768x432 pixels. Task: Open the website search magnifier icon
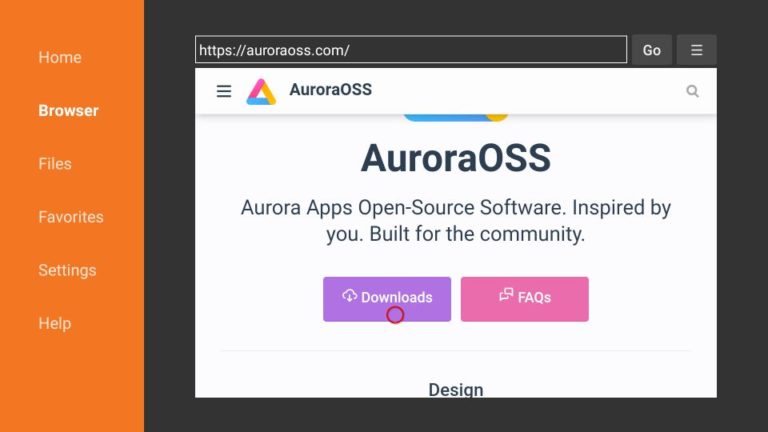tap(692, 91)
